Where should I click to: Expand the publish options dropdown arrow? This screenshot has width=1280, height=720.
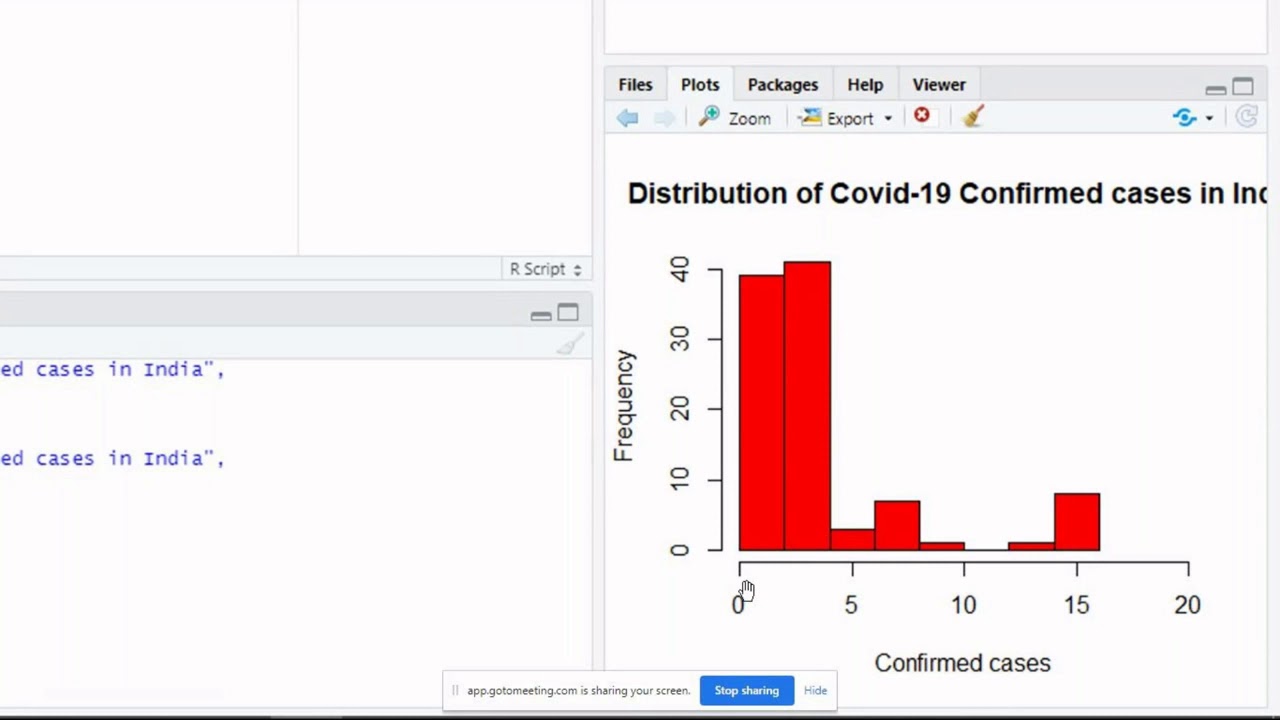1209,119
